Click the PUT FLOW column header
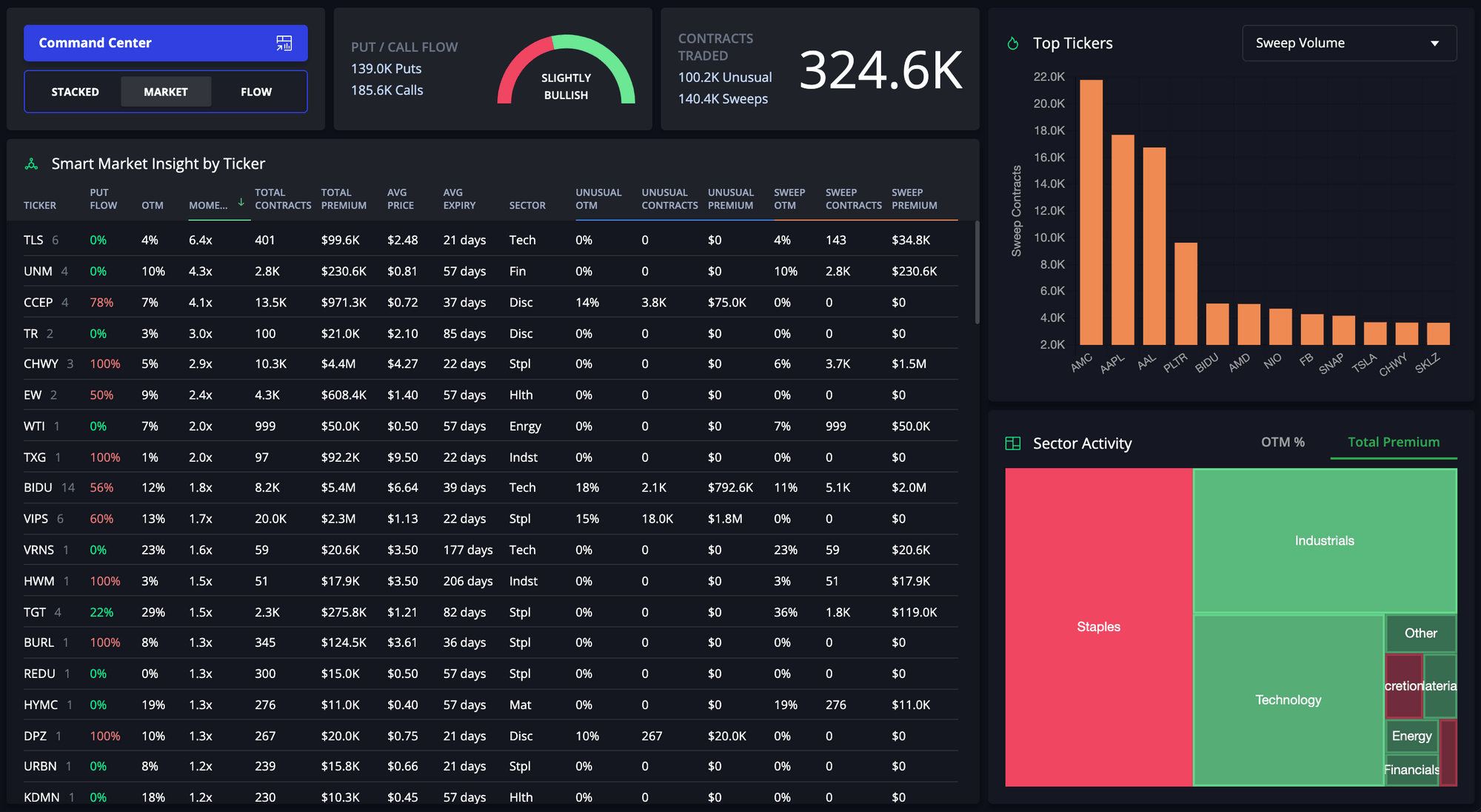The width and height of the screenshot is (1481, 812). (x=101, y=198)
